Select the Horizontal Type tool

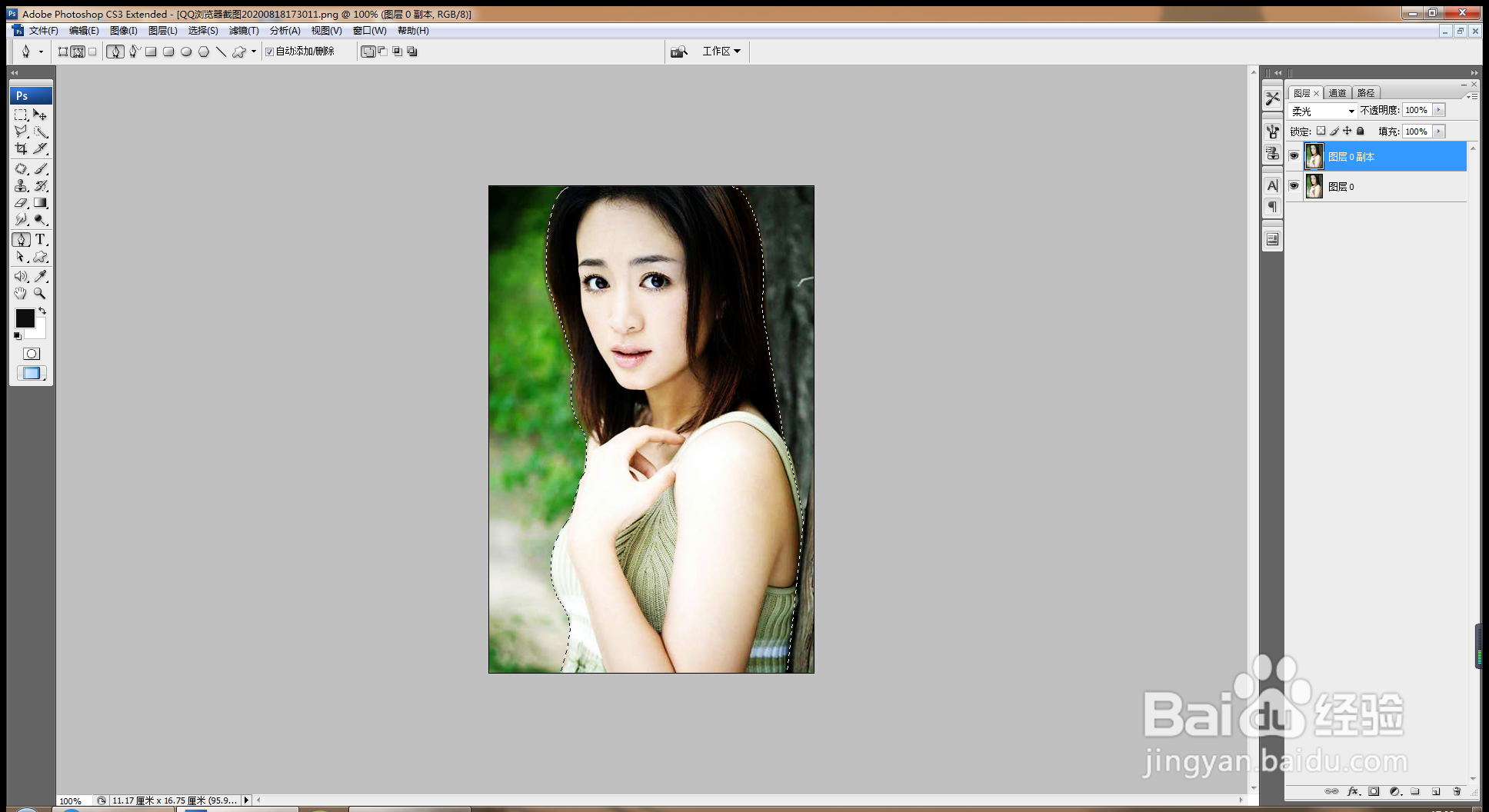40,240
